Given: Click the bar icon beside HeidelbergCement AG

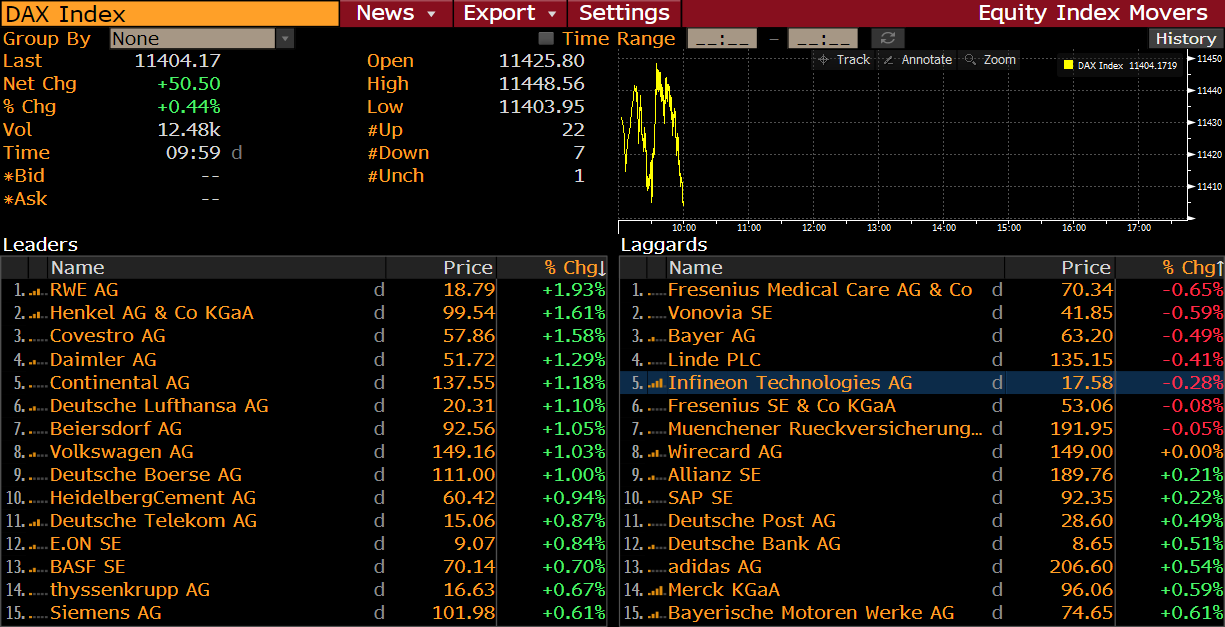Looking at the screenshot, I should 37,497.
